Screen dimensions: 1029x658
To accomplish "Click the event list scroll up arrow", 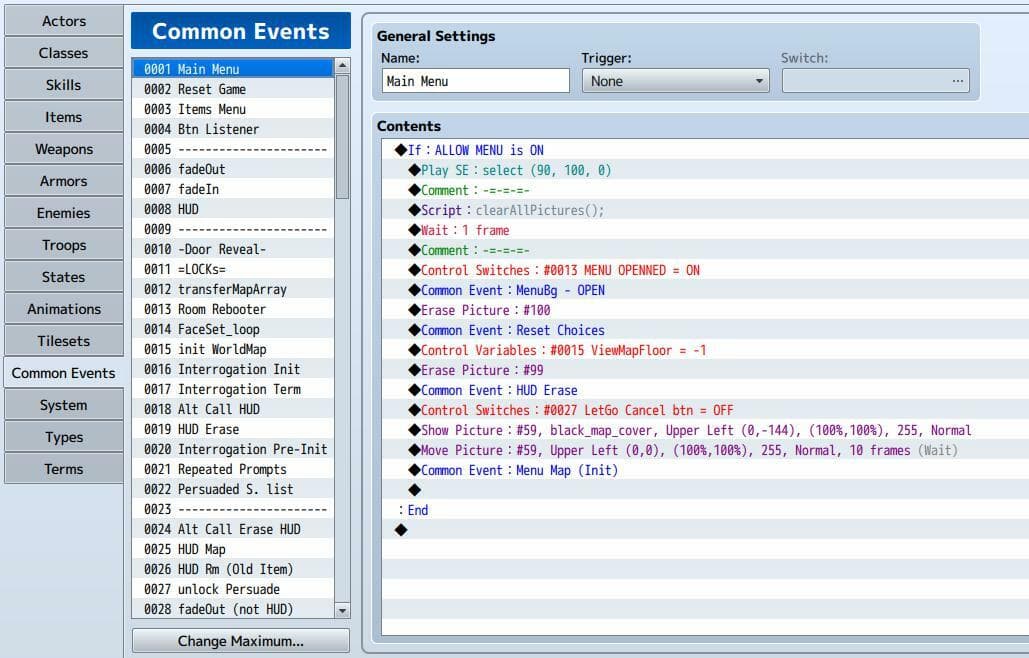I will [x=342, y=66].
